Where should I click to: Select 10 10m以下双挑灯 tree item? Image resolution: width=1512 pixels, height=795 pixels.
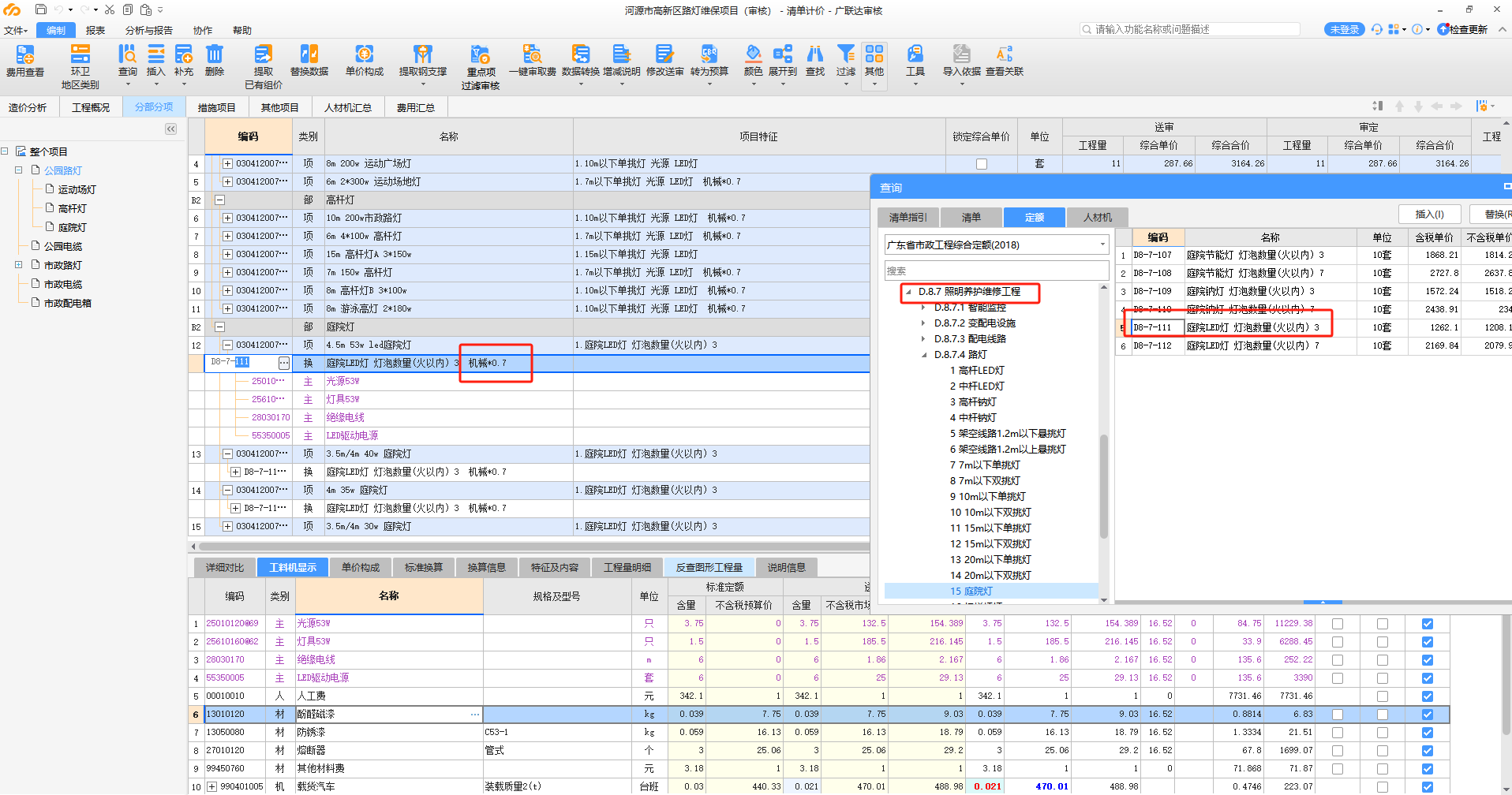(990, 513)
